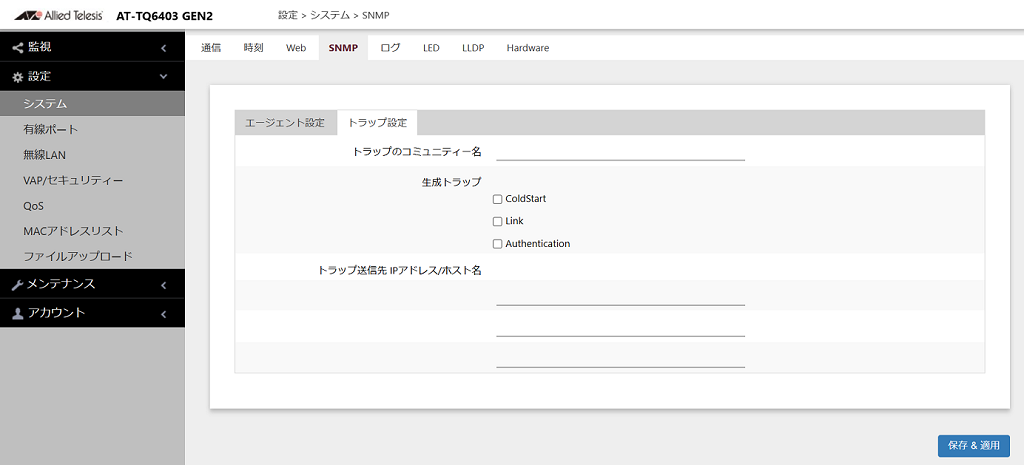
Task: Expand the メンテナンス menu chevron
Action: [x=163, y=285]
